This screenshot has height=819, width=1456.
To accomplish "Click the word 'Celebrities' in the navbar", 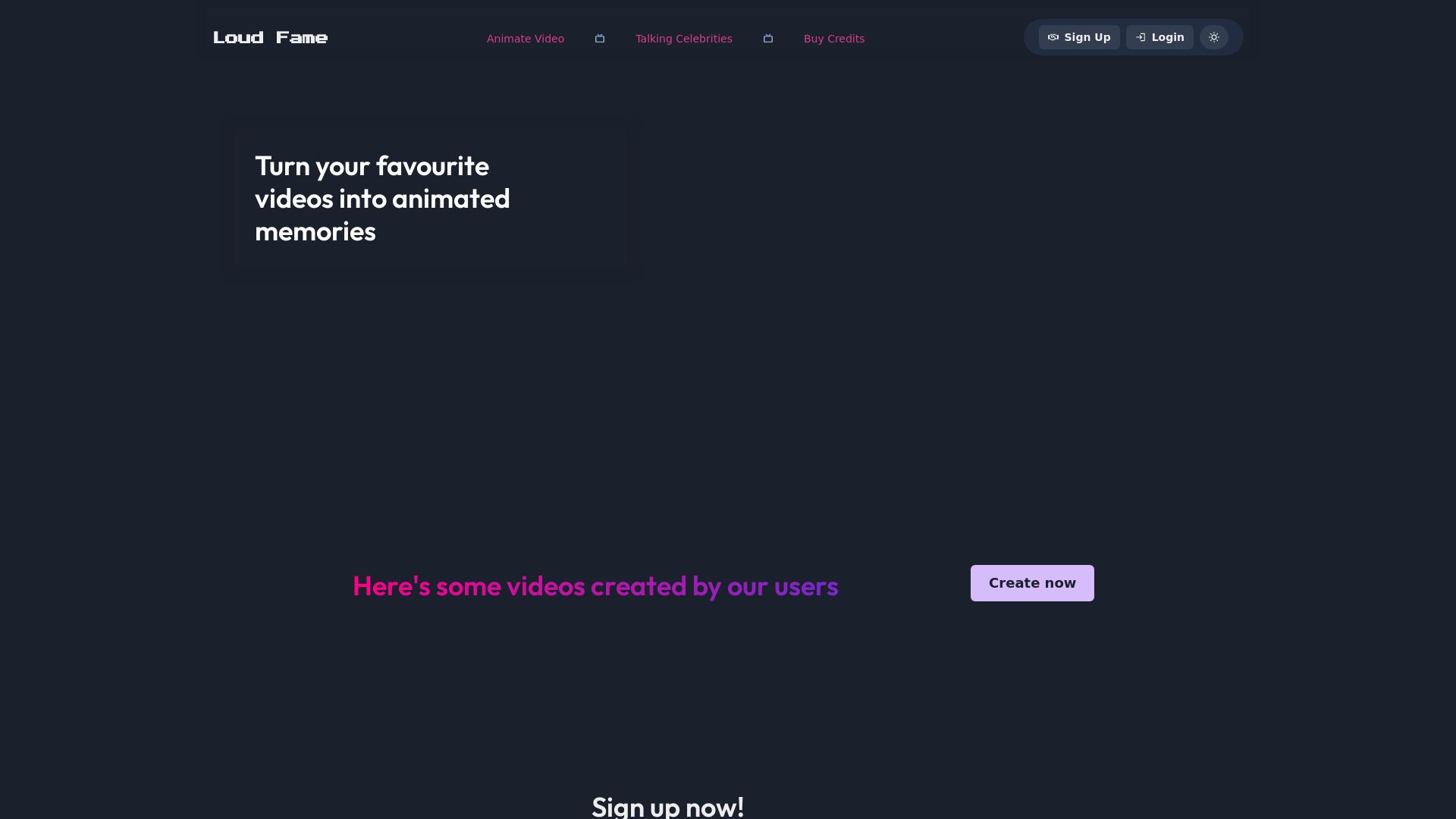I will point(703,39).
